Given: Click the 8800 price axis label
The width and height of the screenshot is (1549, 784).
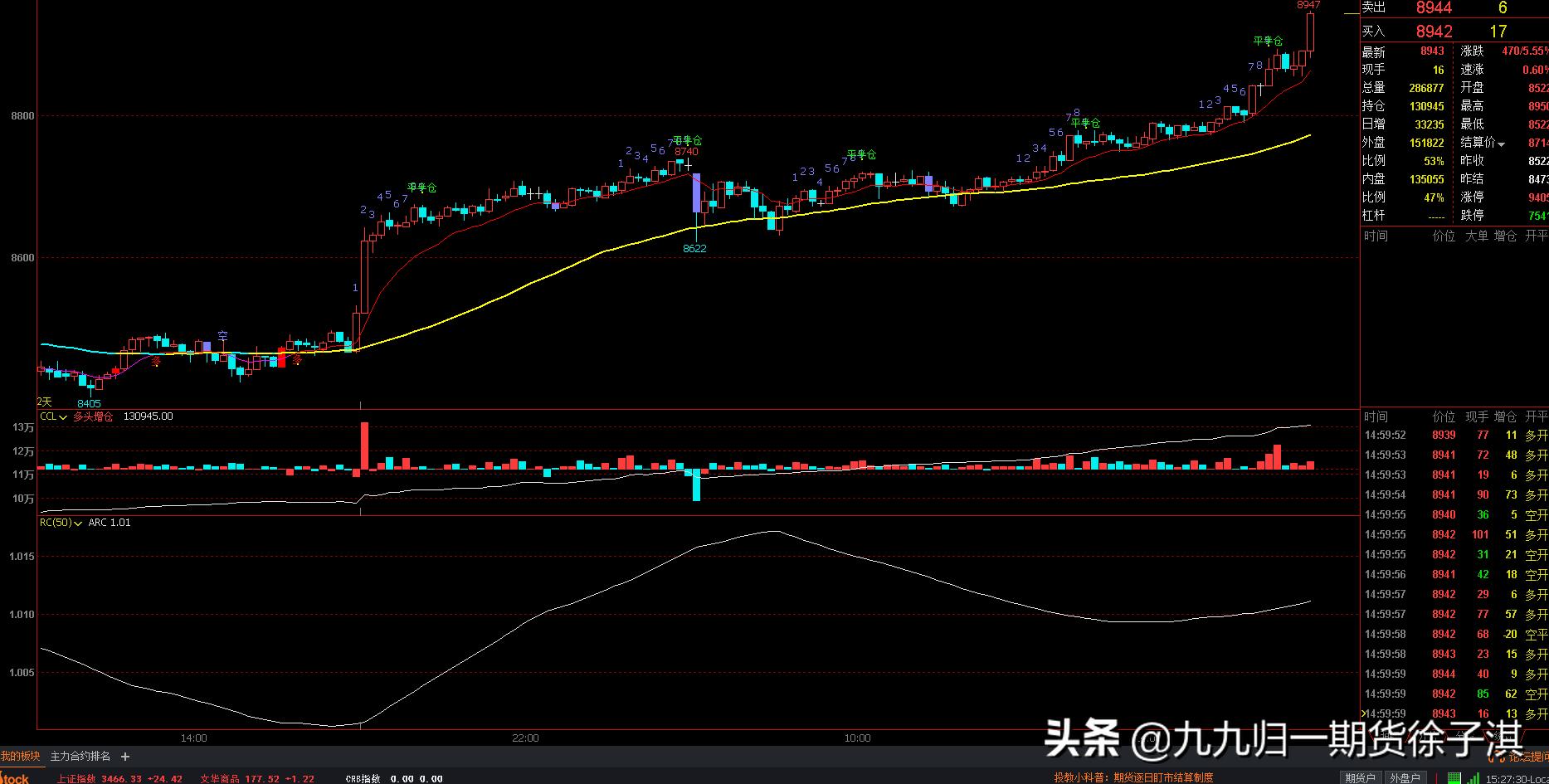Looking at the screenshot, I should tap(22, 116).
